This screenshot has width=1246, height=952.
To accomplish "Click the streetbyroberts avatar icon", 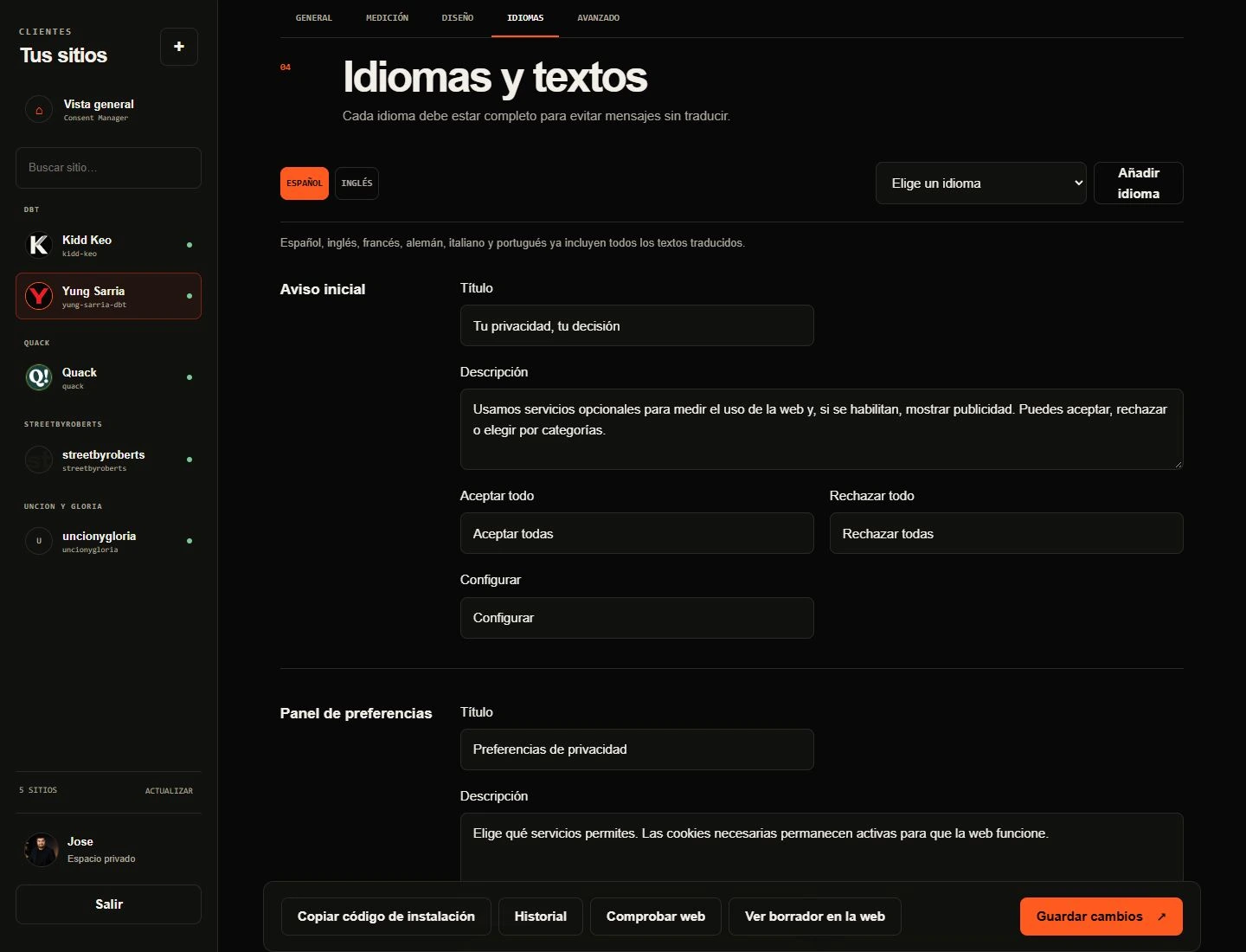I will pyautogui.click(x=39, y=460).
